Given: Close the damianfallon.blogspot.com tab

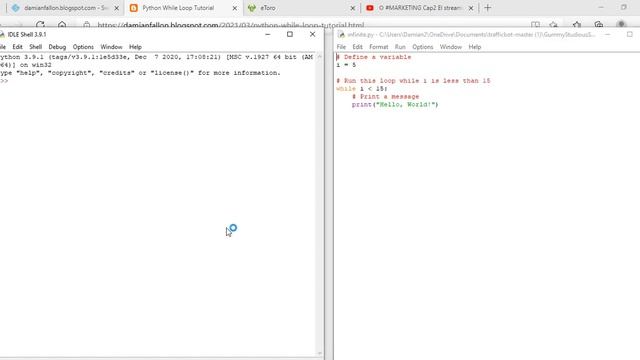Looking at the screenshot, I should pos(116,8).
